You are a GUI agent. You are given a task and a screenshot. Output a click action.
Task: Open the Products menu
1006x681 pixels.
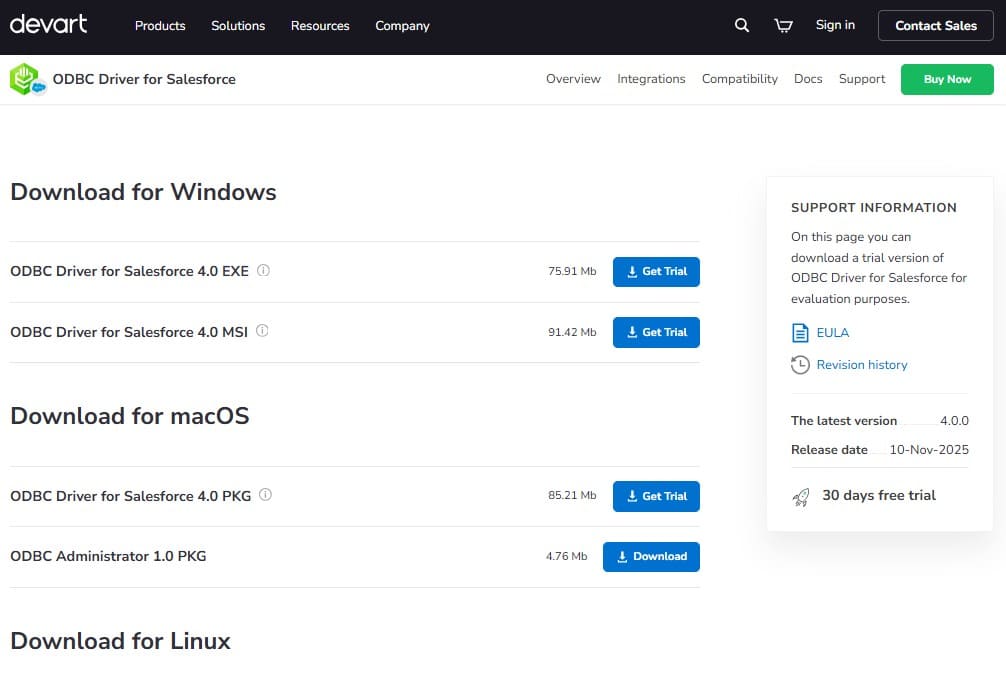(160, 26)
